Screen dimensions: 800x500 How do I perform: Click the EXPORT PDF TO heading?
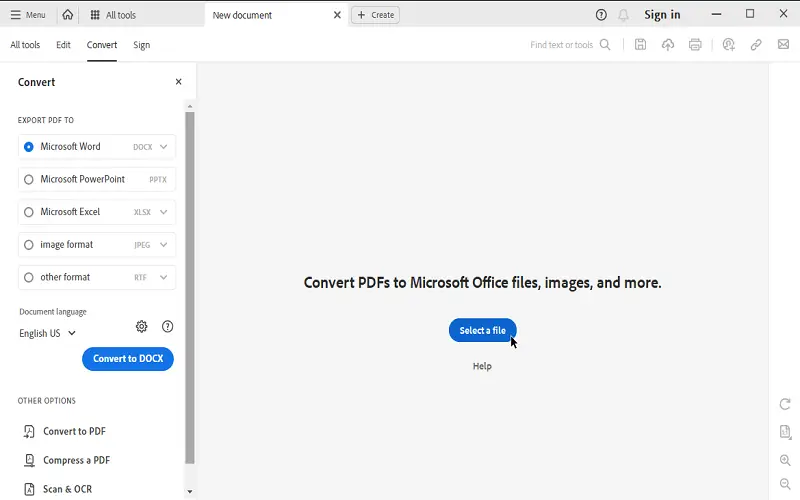click(46, 120)
